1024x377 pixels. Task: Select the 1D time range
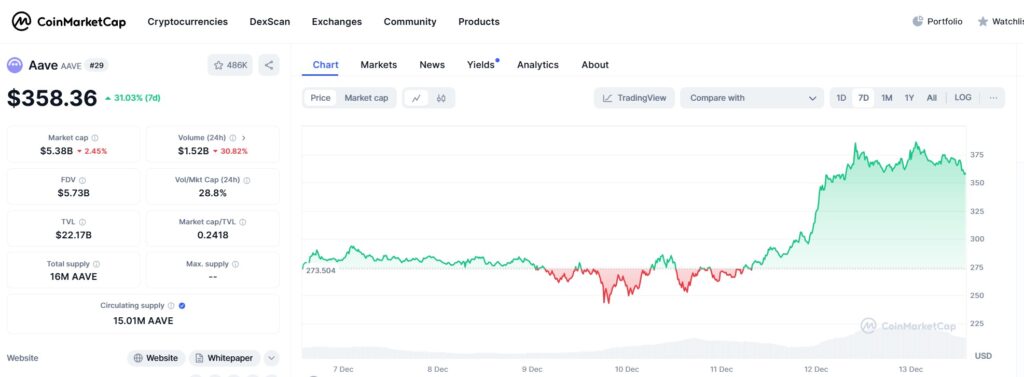coord(841,98)
